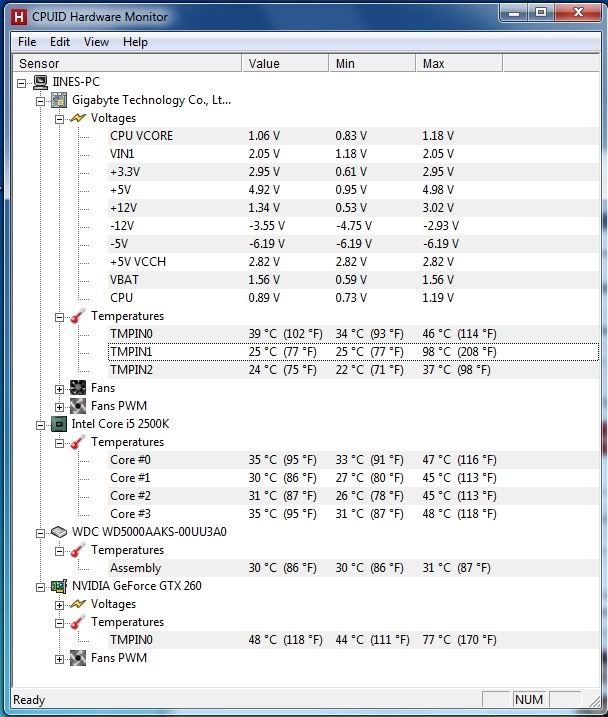The image size is (608, 717).
Task: Collapse the Gigabyte Voltages section
Action: click(x=59, y=119)
